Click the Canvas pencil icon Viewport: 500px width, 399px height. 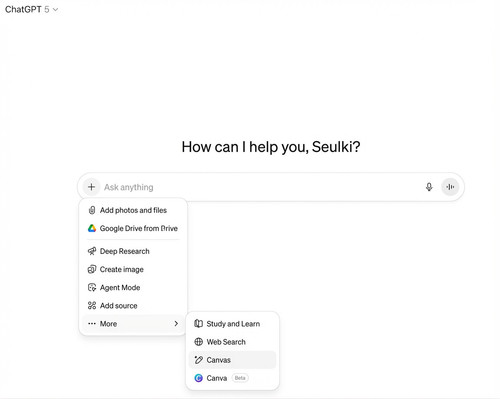point(198,360)
